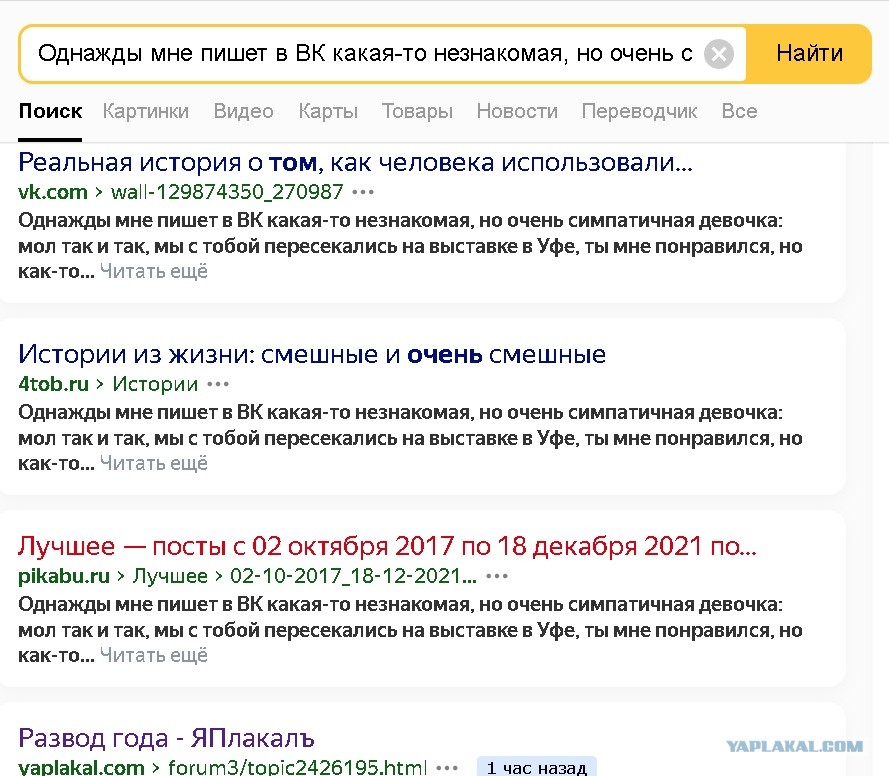Viewport: 889px width, 776px height.
Task: Switch to the Картинки tab
Action: 146,111
